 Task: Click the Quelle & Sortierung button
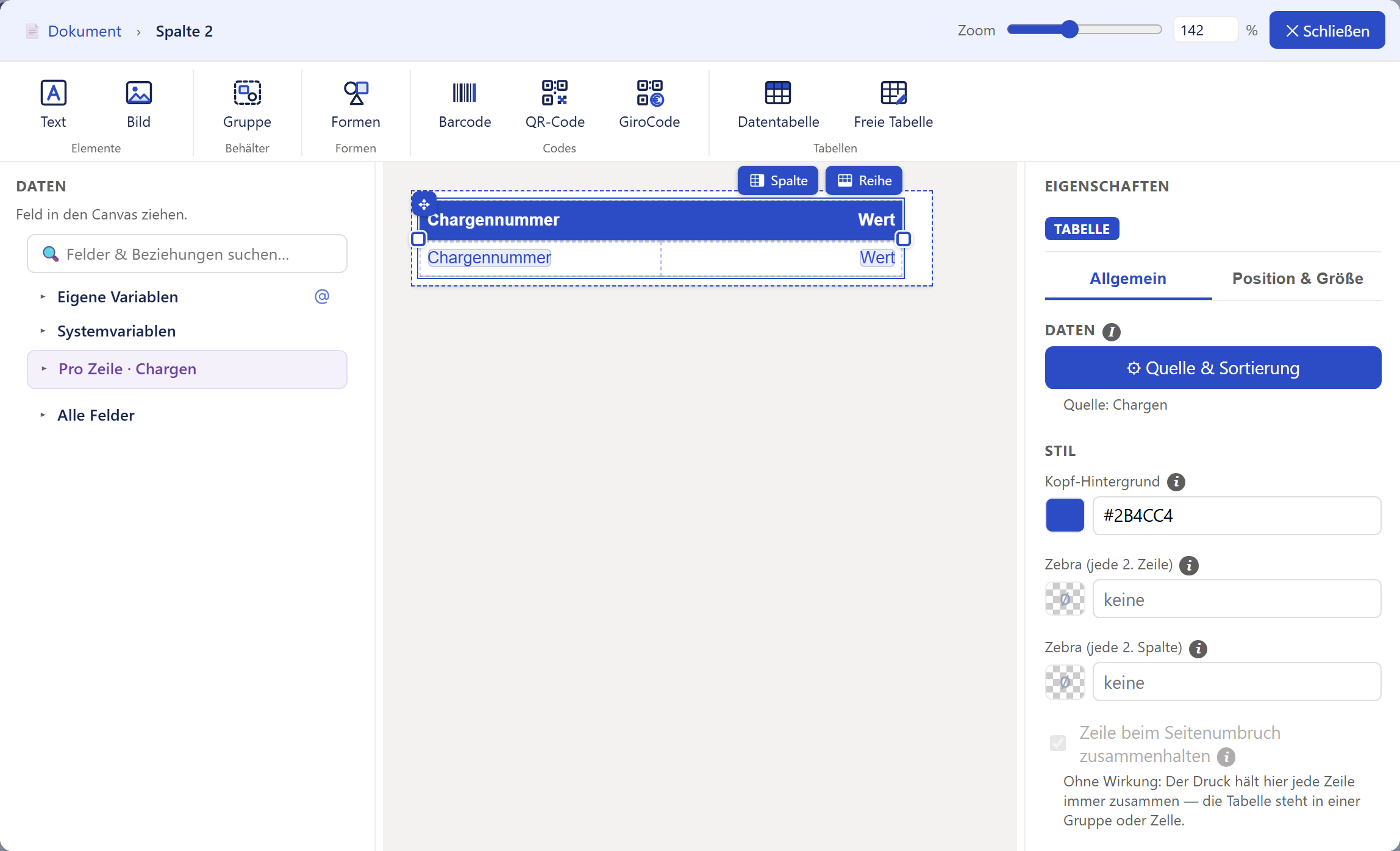pos(1213,368)
